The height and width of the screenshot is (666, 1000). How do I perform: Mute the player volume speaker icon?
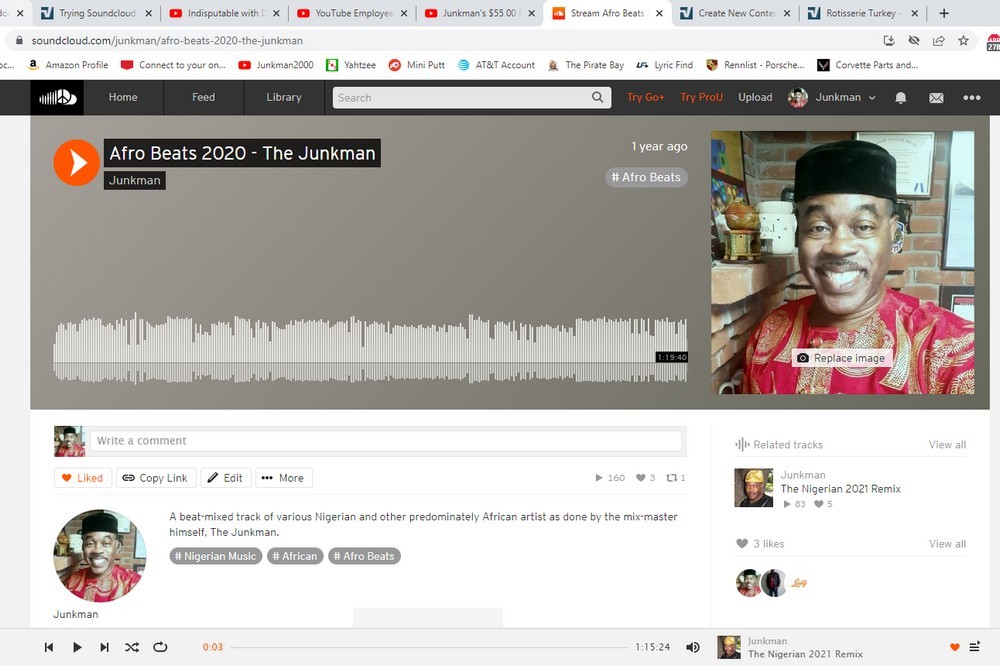[692, 647]
